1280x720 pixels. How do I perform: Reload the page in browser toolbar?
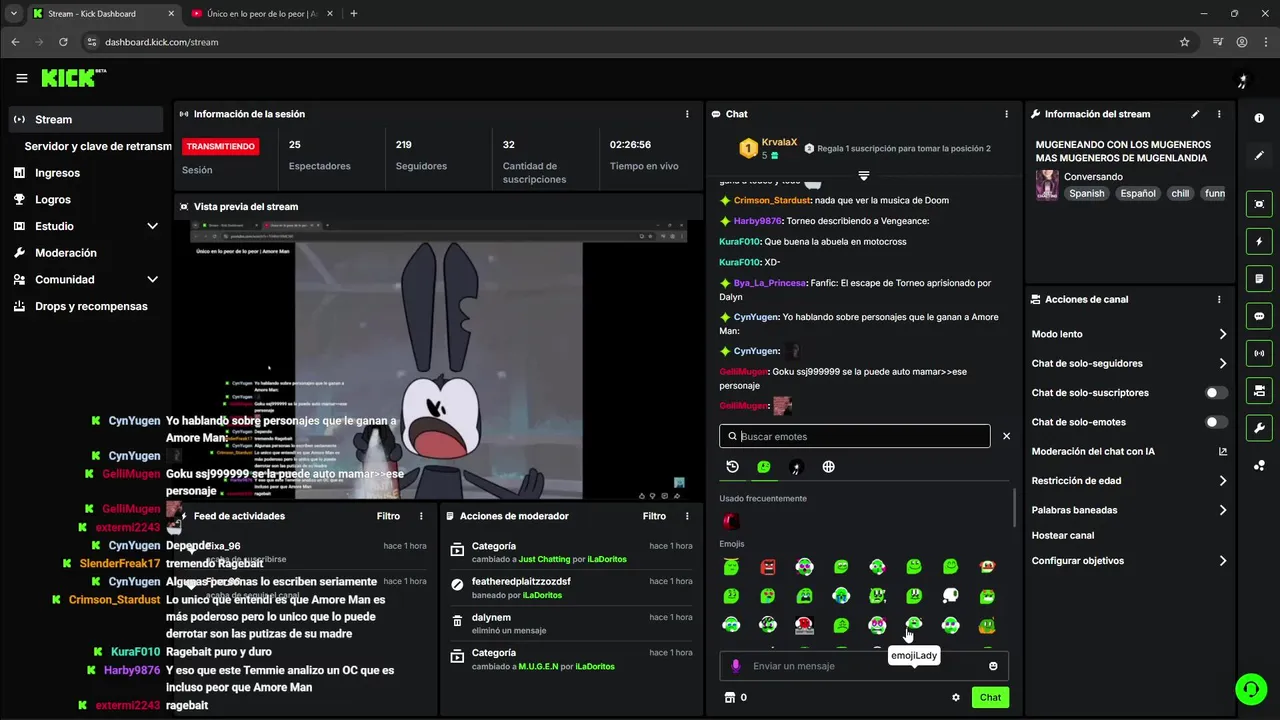pos(63,42)
